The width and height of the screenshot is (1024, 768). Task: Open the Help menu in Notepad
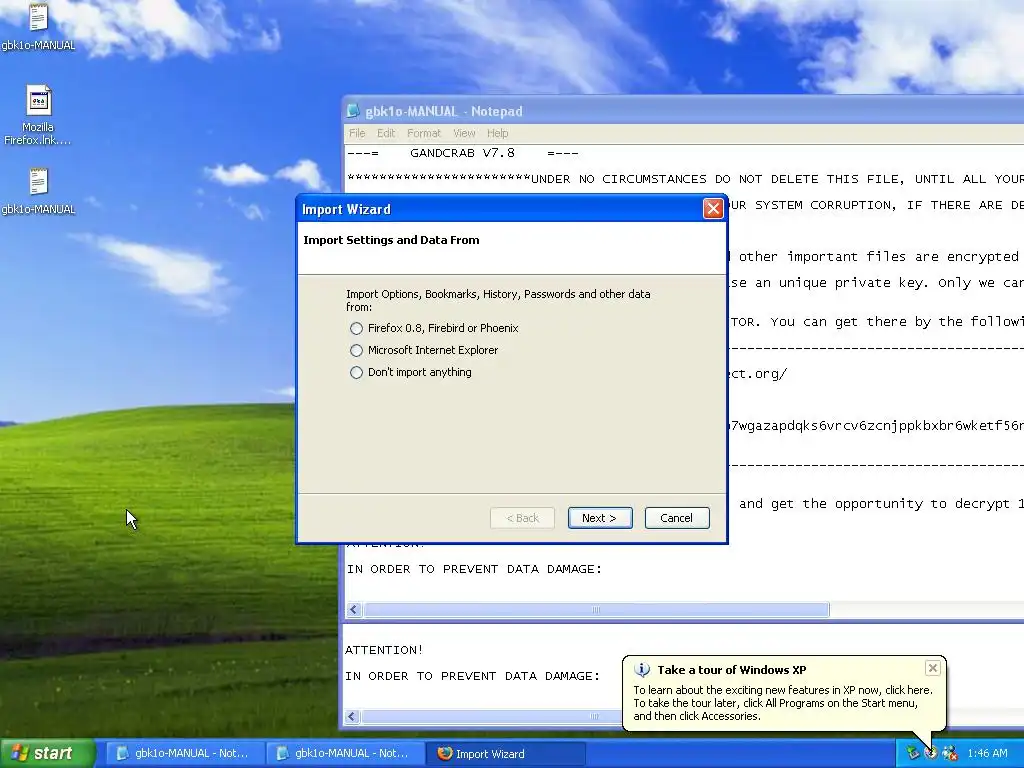[497, 133]
